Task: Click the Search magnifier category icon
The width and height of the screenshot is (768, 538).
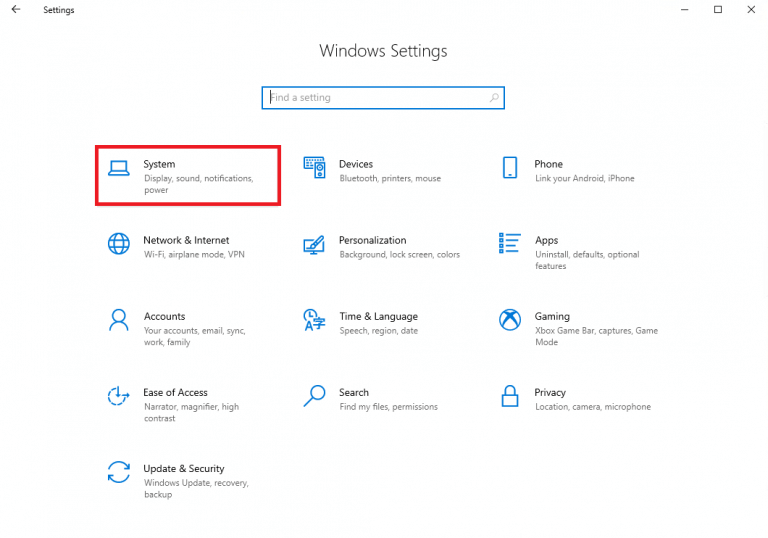Action: 314,396
